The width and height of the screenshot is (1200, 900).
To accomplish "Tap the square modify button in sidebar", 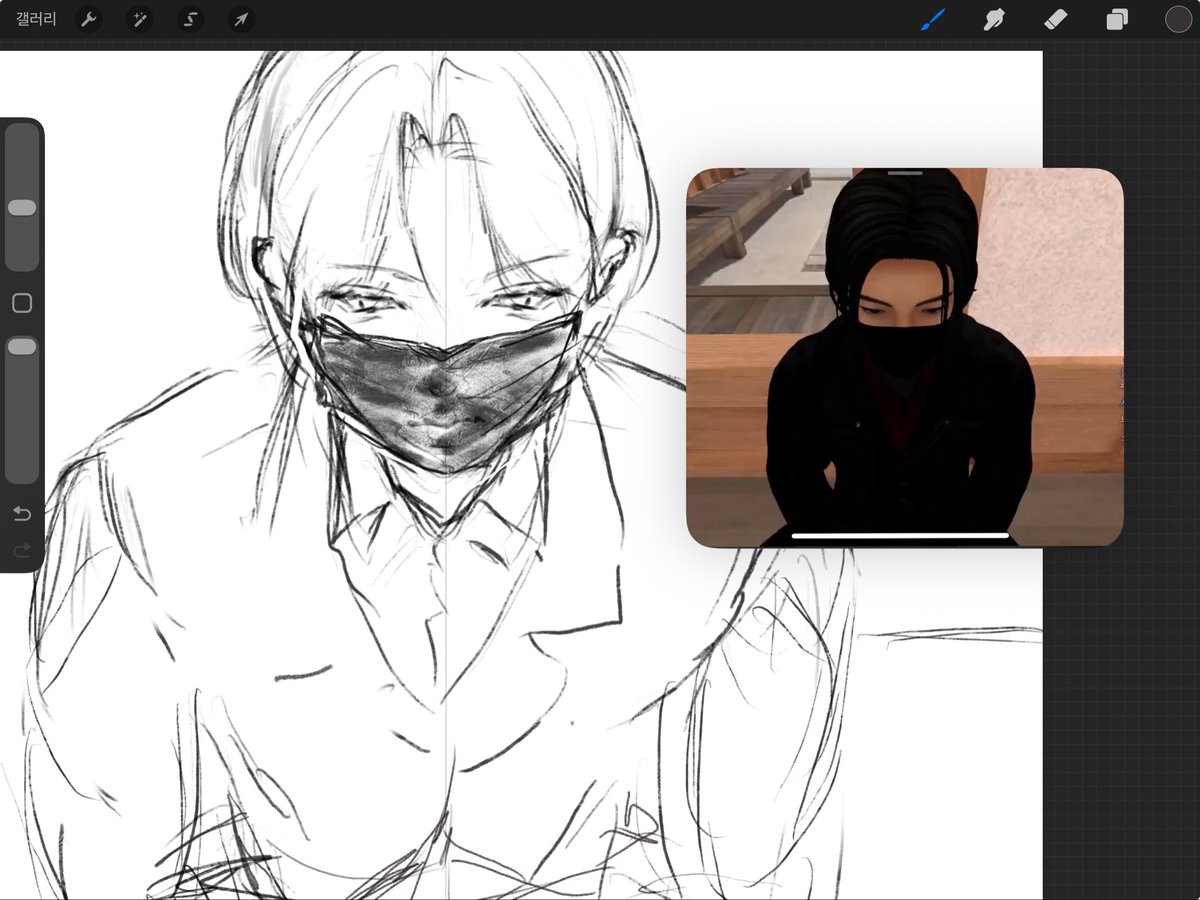I will tap(22, 303).
